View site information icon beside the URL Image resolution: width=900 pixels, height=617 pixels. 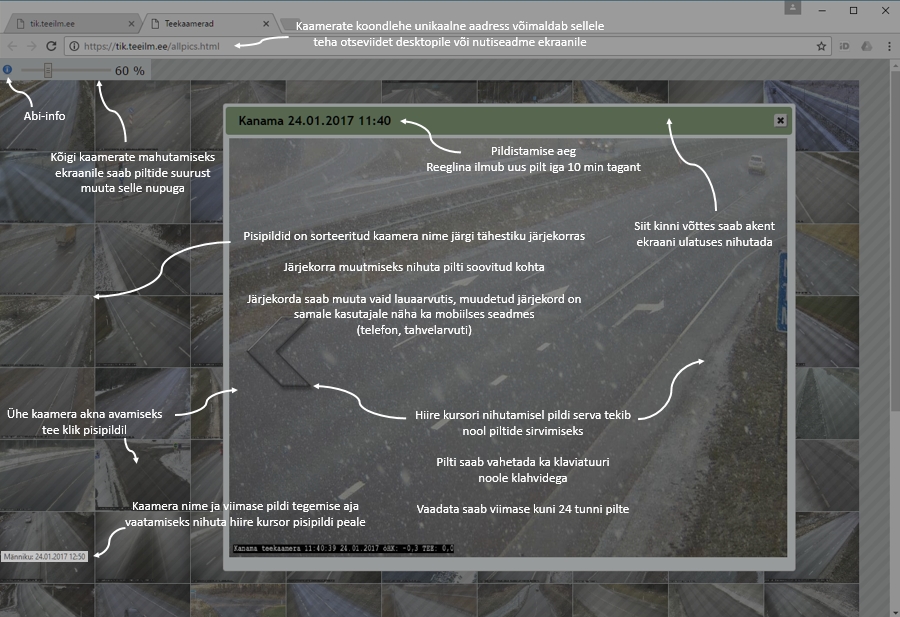click(x=75, y=46)
